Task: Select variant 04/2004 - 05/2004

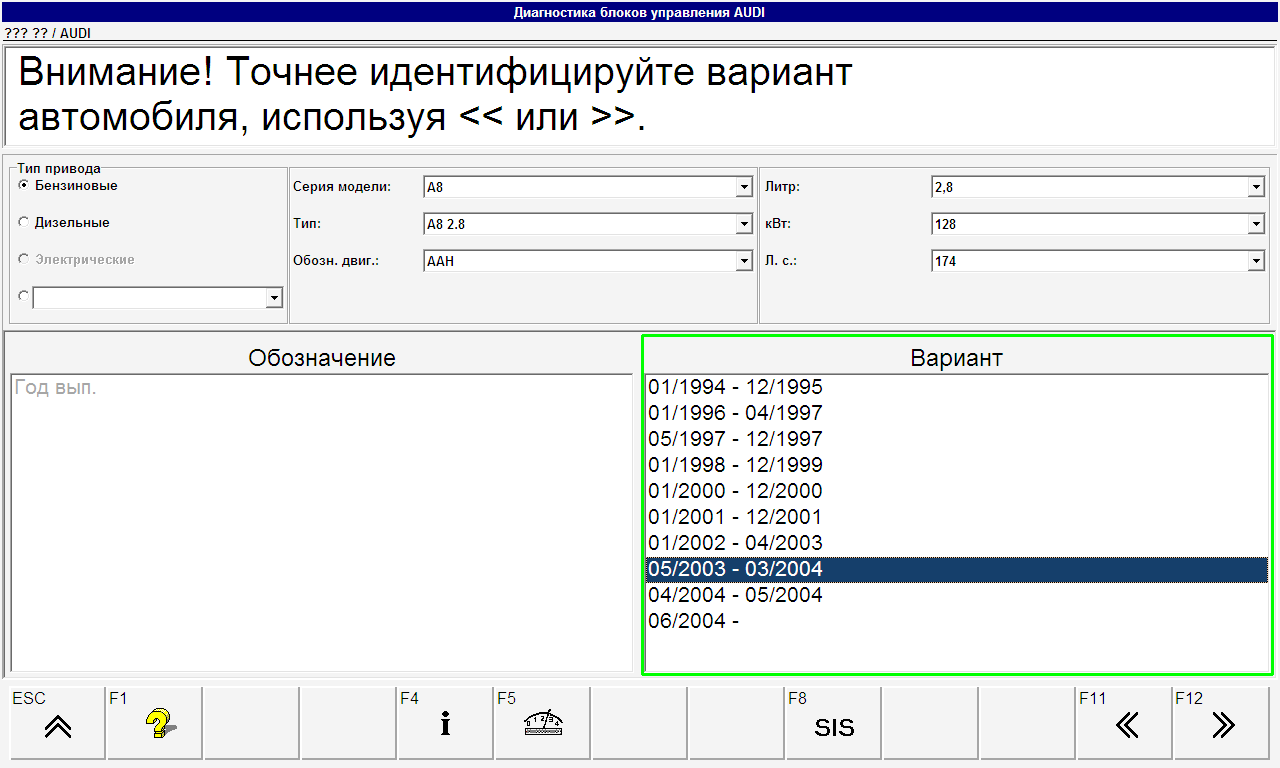Action: (x=956, y=595)
